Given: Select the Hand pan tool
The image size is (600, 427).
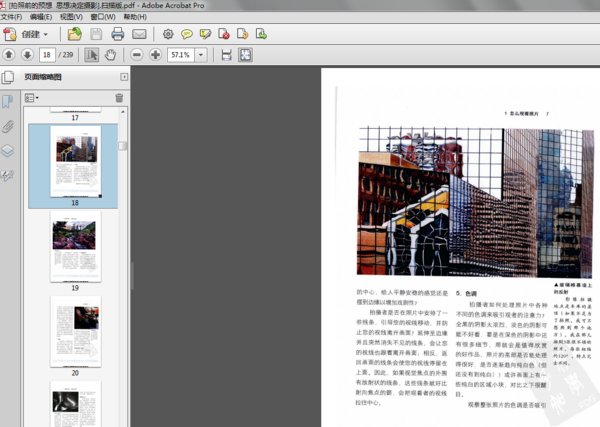Looking at the screenshot, I should [110, 55].
